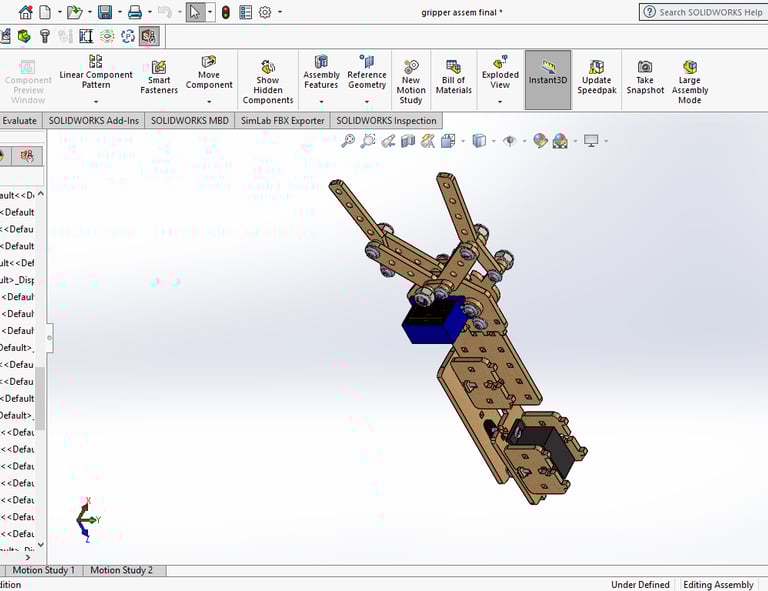Screen dimensions: 768x591
Task: Expand Reference Geometry dropdown arrow
Action: coord(367,101)
